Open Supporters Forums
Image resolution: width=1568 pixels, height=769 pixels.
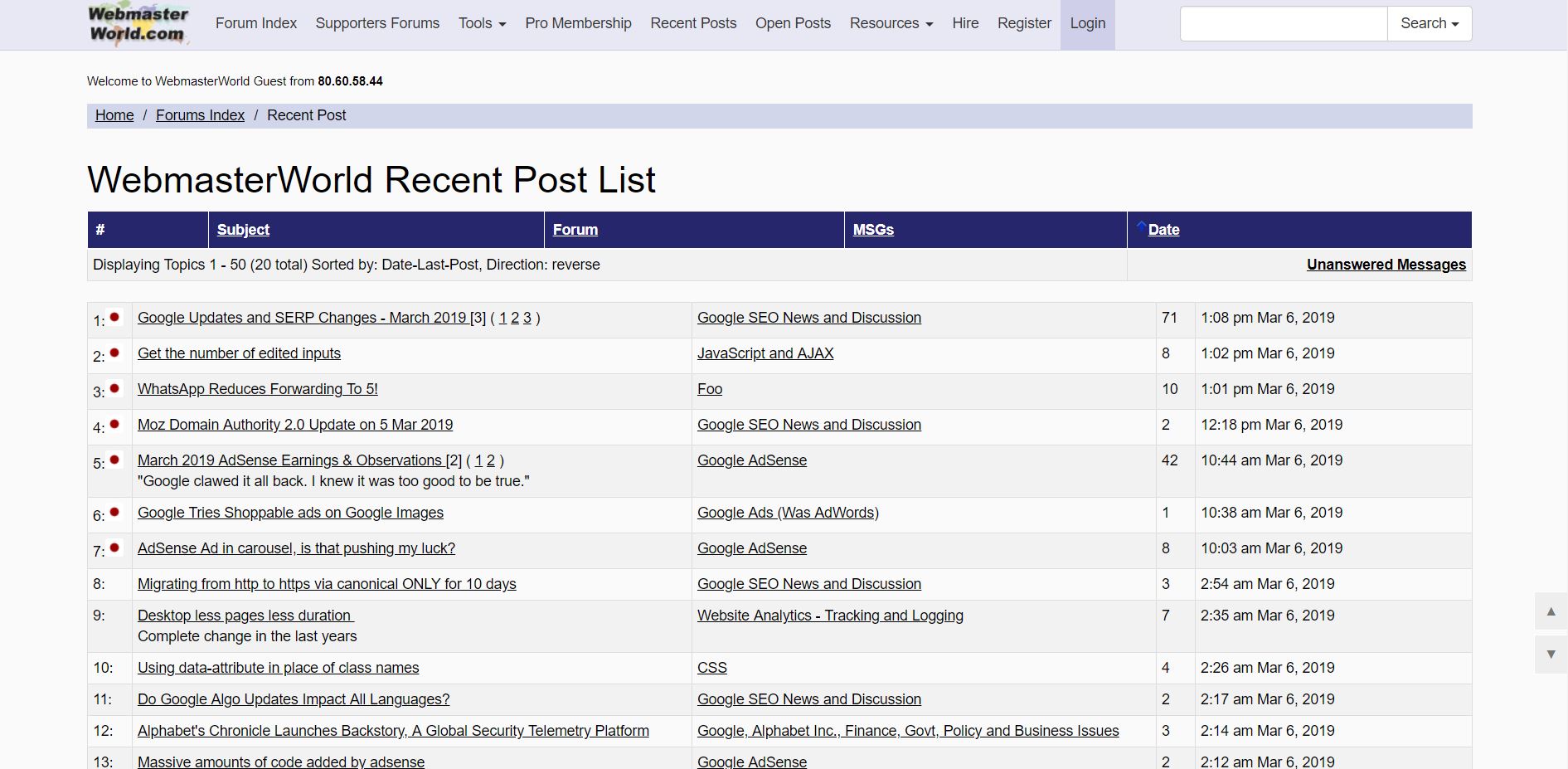377,23
